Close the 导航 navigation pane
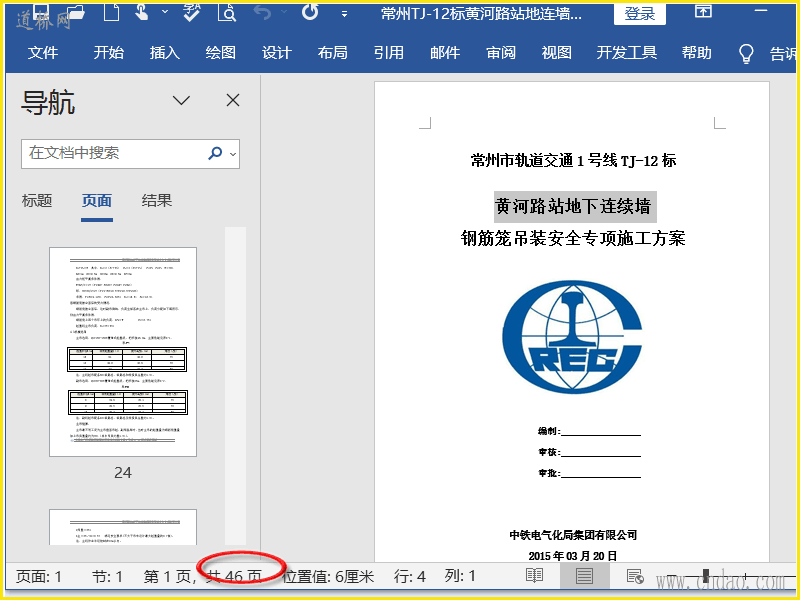 pyautogui.click(x=233, y=100)
